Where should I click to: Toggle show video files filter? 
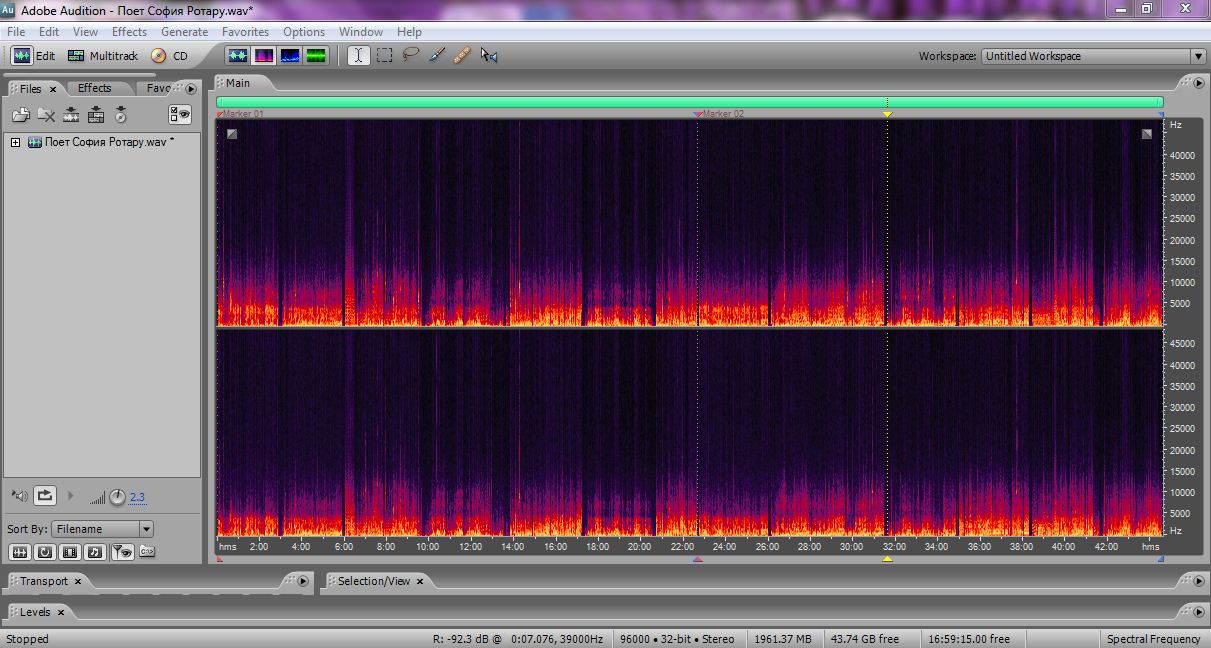[70, 551]
